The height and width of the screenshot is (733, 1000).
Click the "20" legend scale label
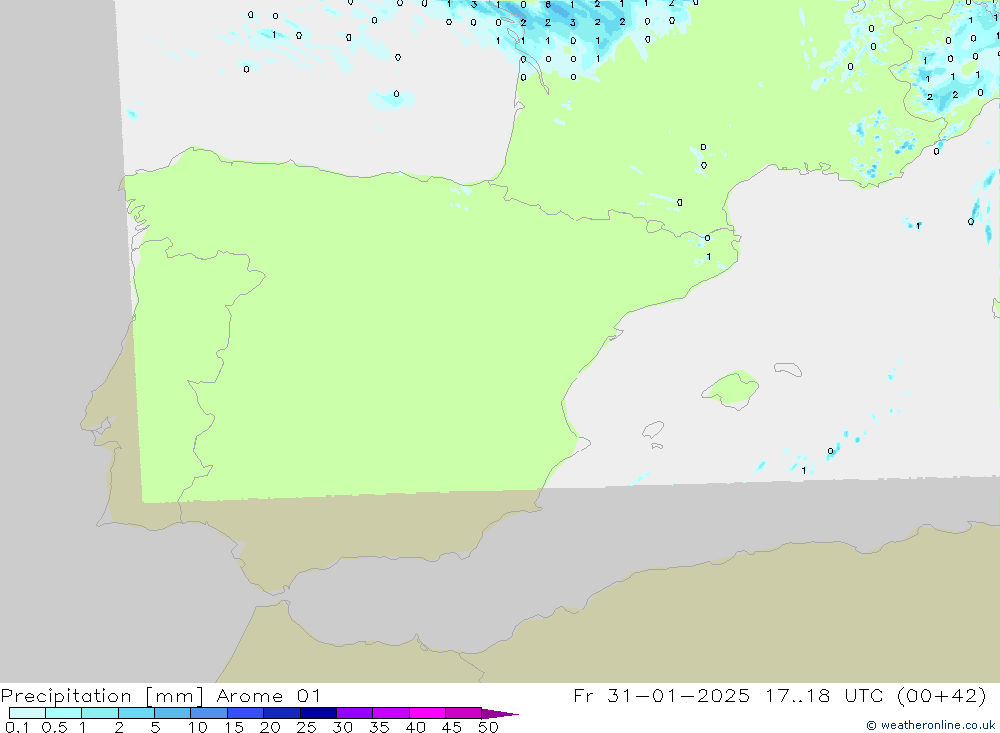point(270,727)
